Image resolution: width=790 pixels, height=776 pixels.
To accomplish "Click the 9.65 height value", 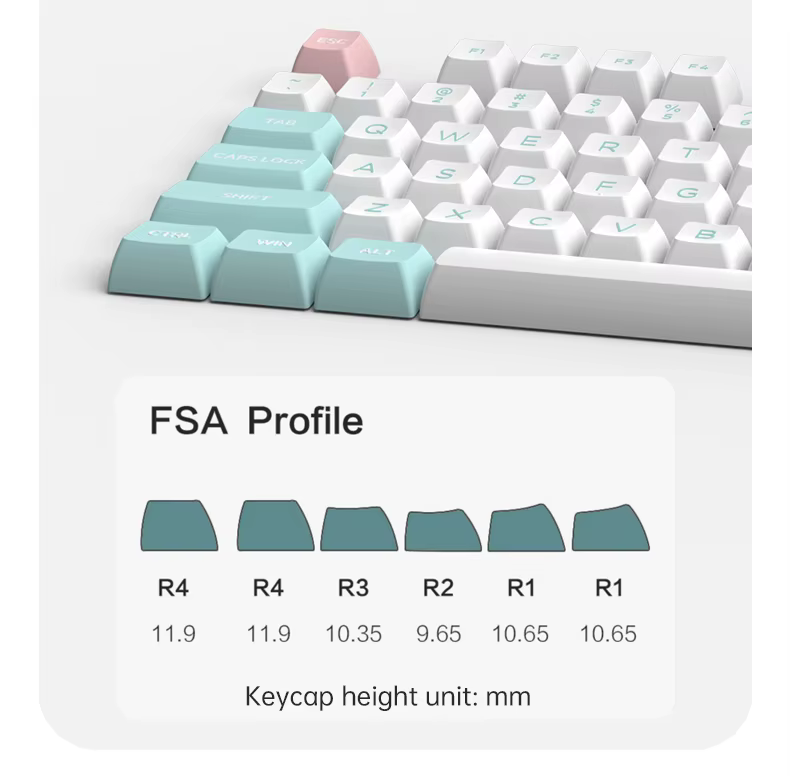I will (438, 634).
